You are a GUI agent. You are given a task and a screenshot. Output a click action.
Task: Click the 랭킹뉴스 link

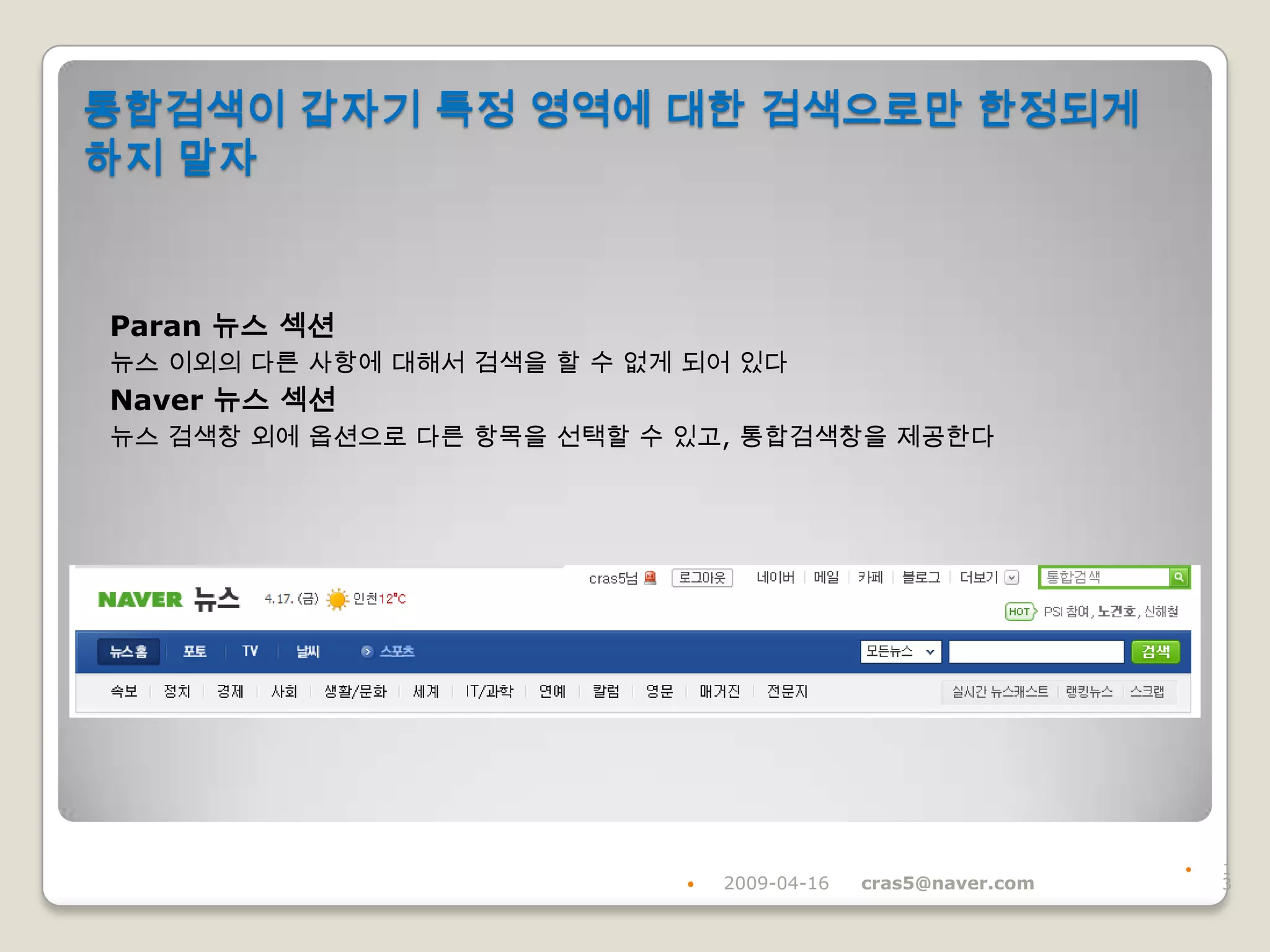(x=1089, y=692)
